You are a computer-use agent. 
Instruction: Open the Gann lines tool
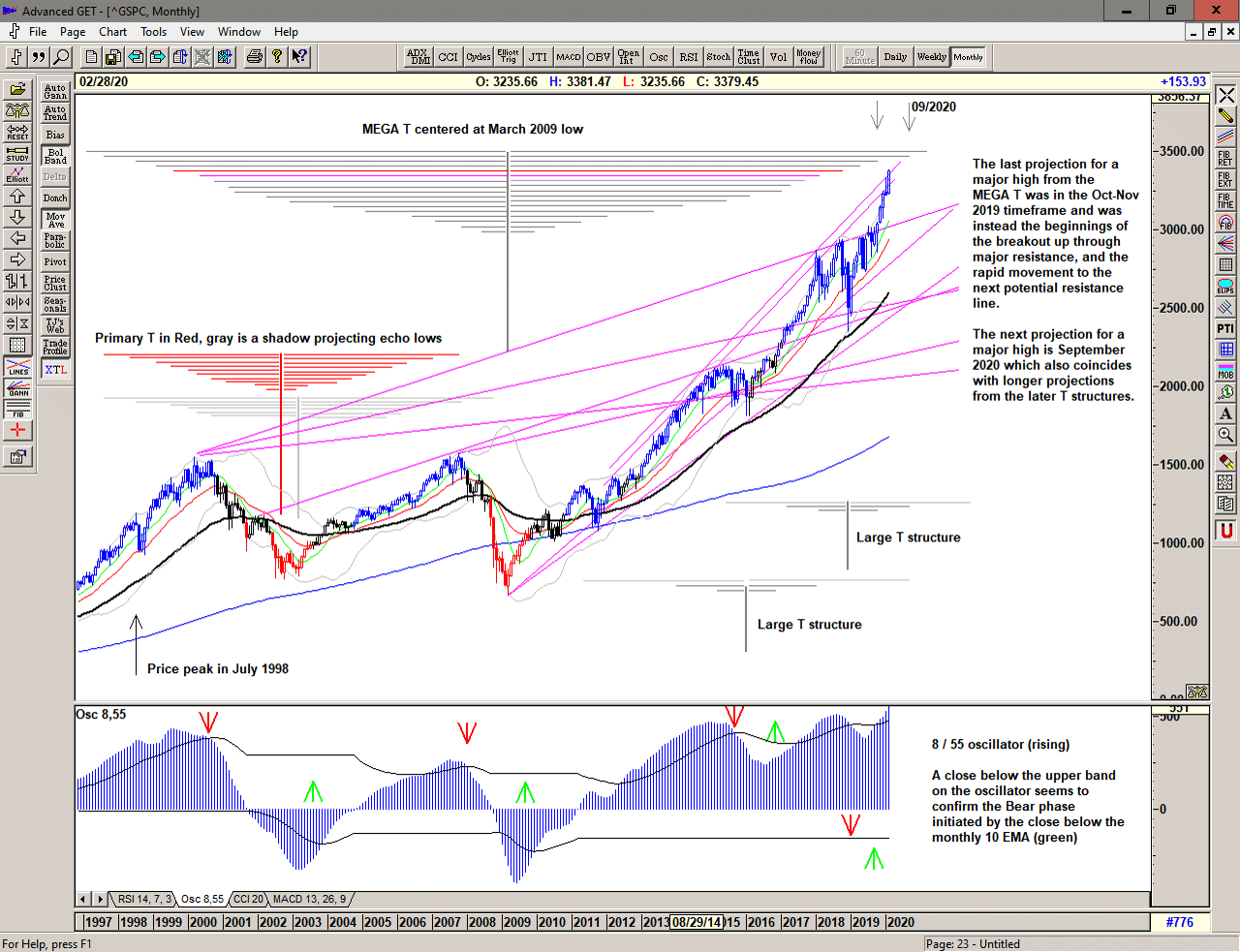click(17, 388)
